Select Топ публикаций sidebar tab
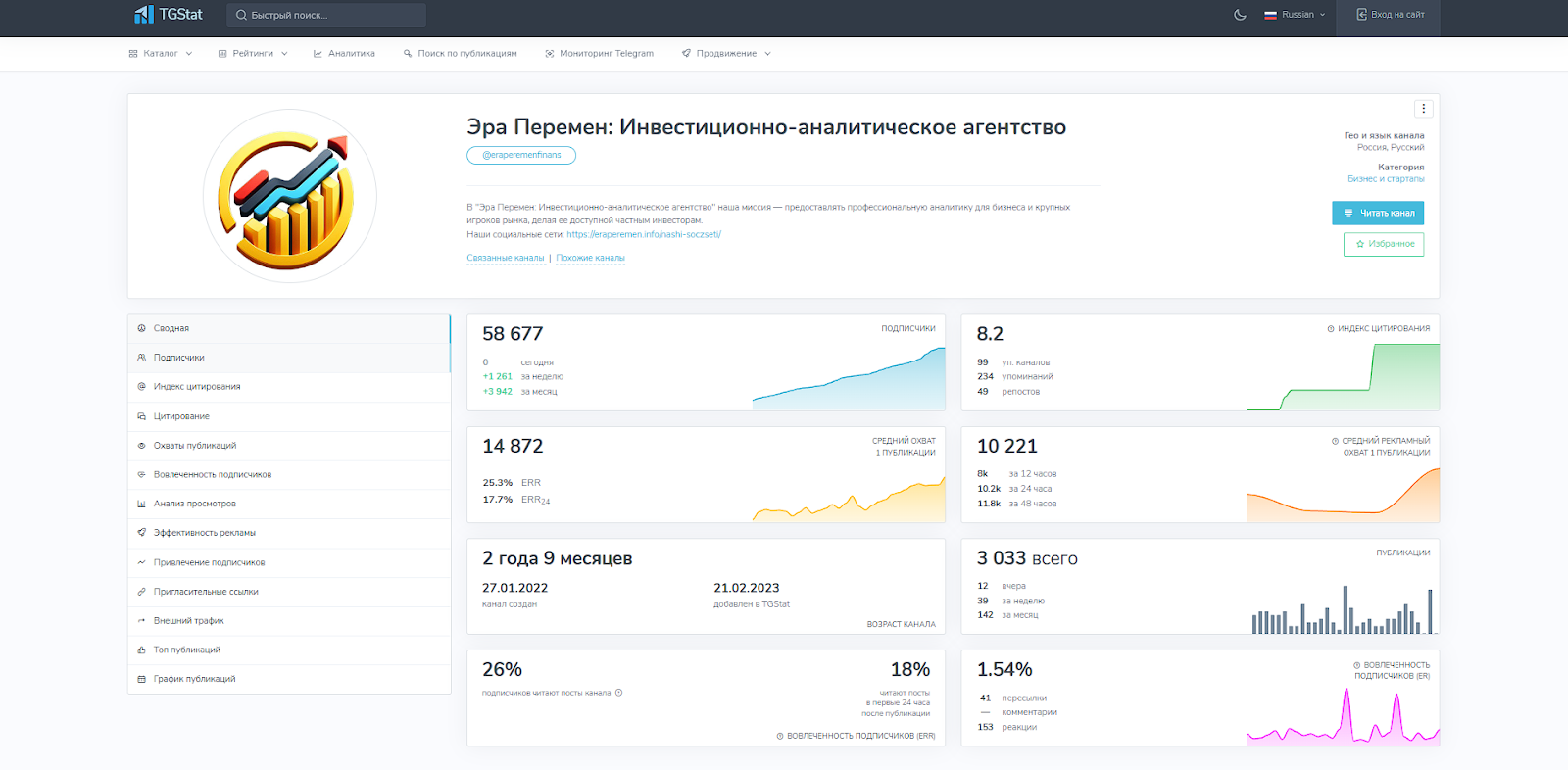The image size is (1568, 770). (x=289, y=650)
